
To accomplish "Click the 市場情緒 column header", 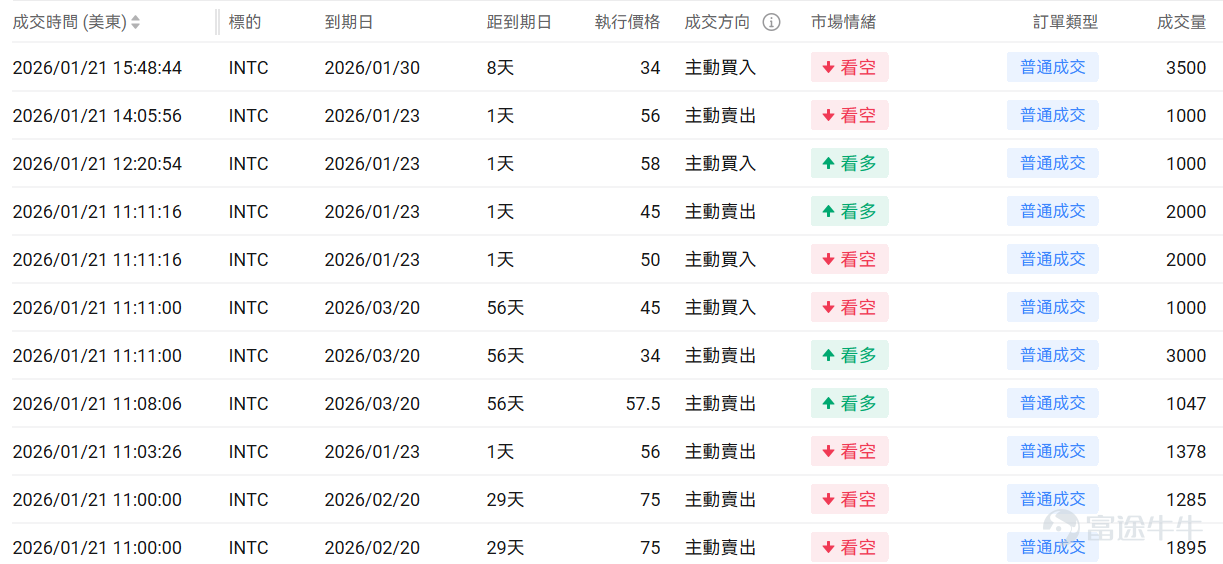I will 843,22.
